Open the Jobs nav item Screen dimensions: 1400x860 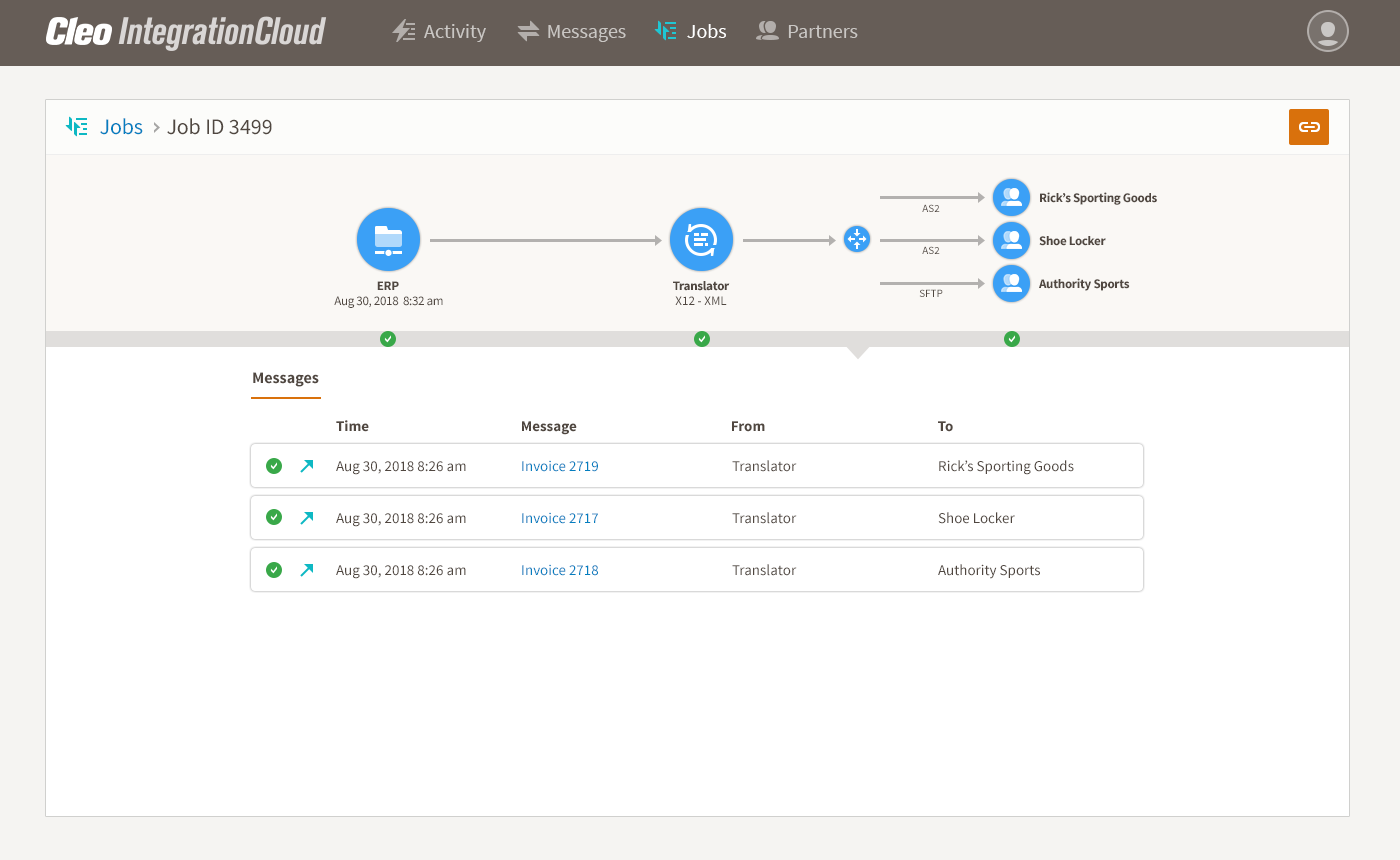click(x=691, y=32)
